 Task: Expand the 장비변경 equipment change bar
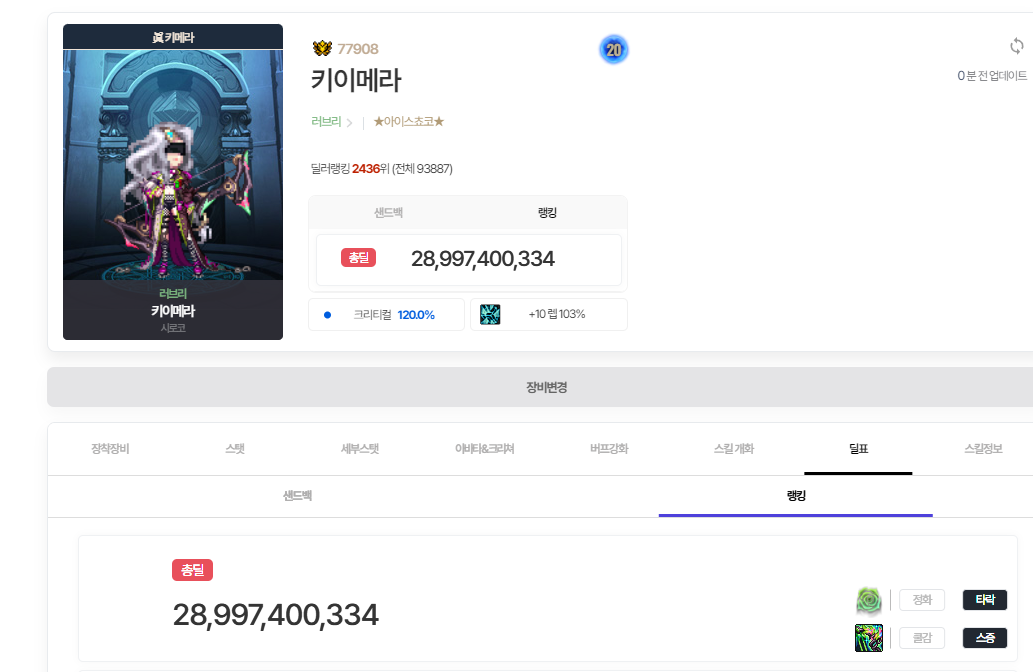(546, 387)
